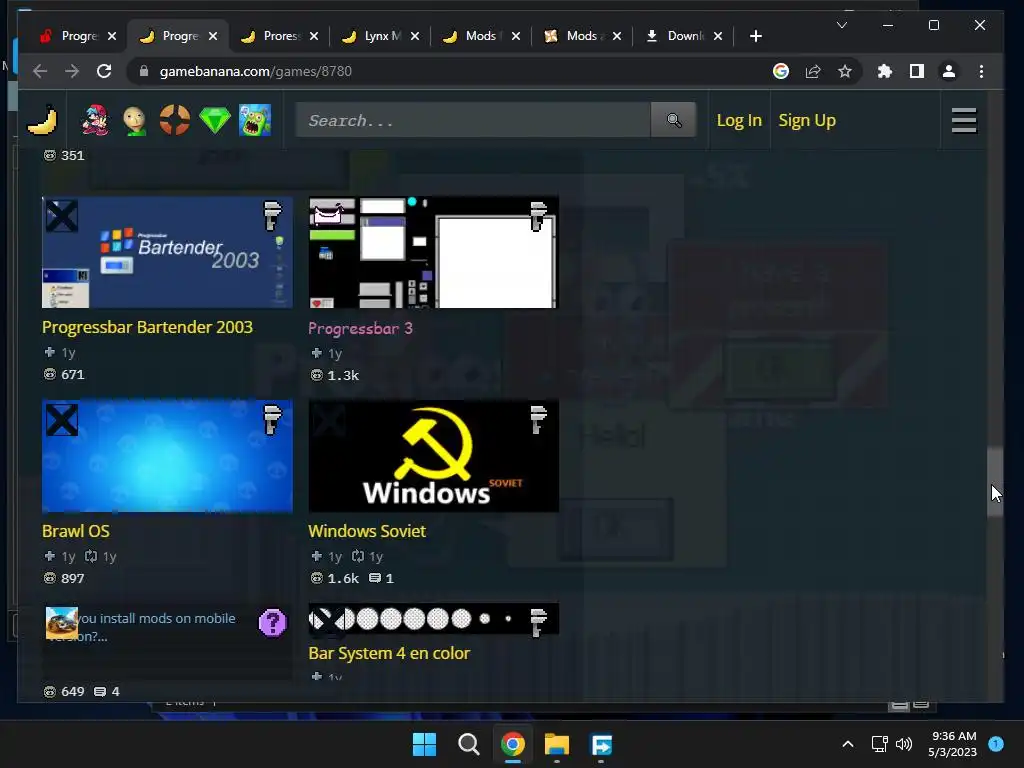
Task: Switch to the first Progre tab
Action: pyautogui.click(x=78, y=36)
